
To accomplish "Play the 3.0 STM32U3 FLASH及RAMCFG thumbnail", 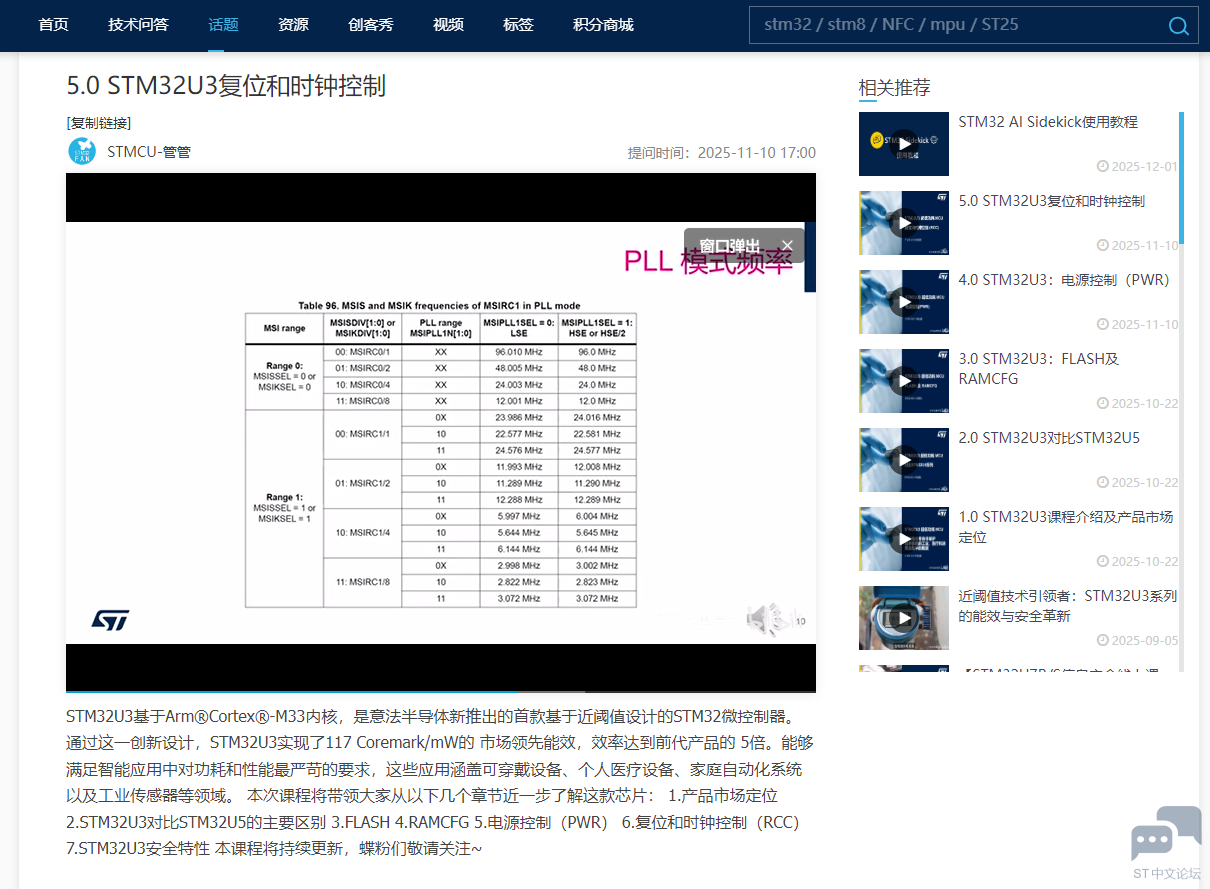I will point(904,381).
